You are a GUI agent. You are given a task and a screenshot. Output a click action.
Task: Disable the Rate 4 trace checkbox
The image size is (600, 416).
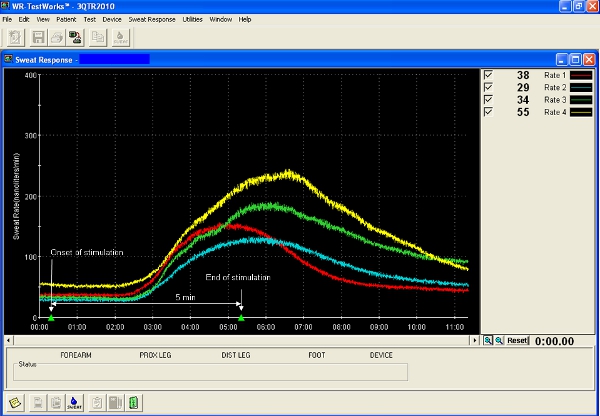[488, 111]
